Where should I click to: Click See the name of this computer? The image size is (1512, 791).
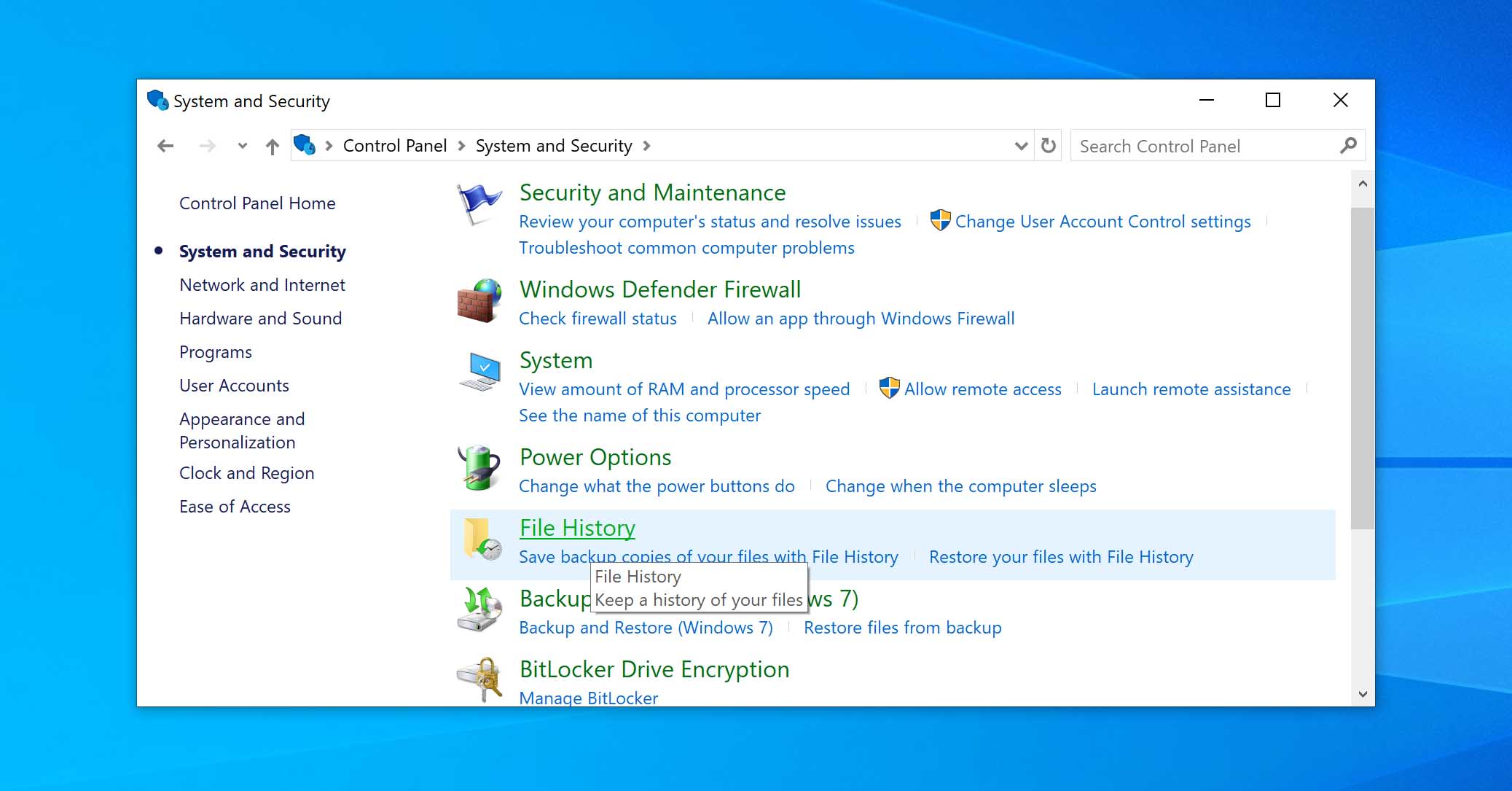click(x=640, y=416)
